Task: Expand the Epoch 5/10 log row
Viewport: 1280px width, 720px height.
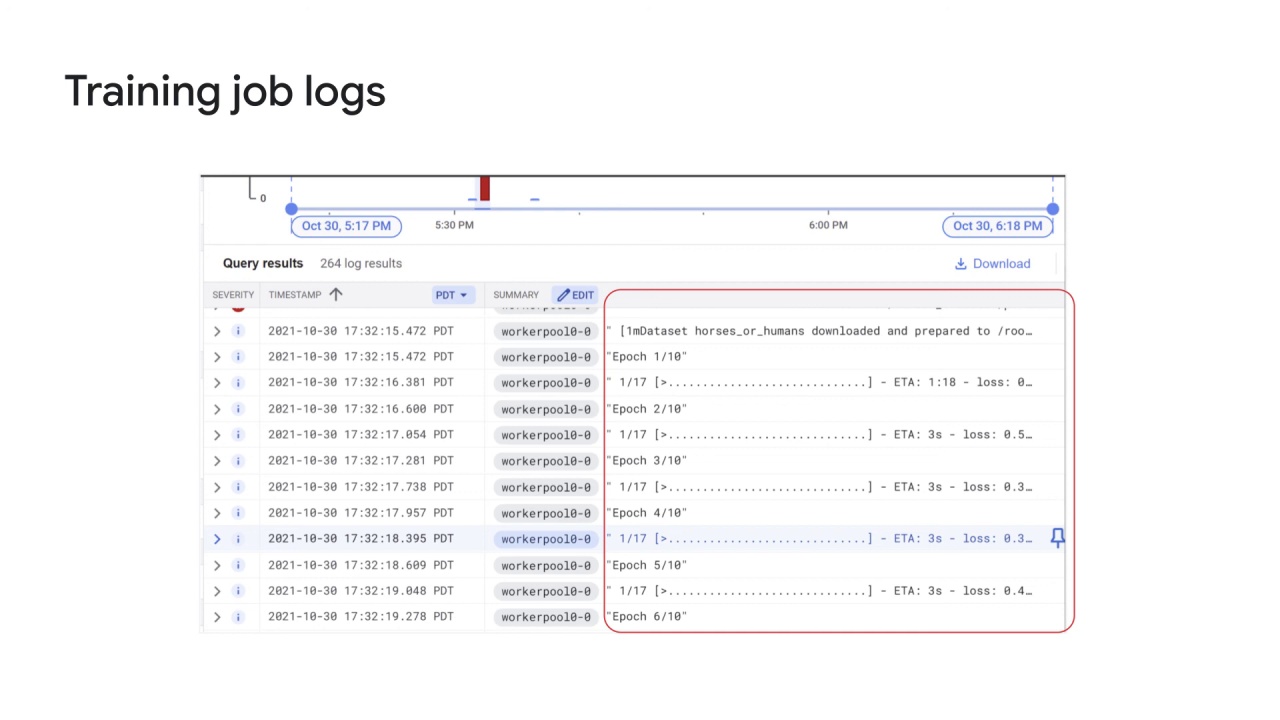Action: pos(217,565)
